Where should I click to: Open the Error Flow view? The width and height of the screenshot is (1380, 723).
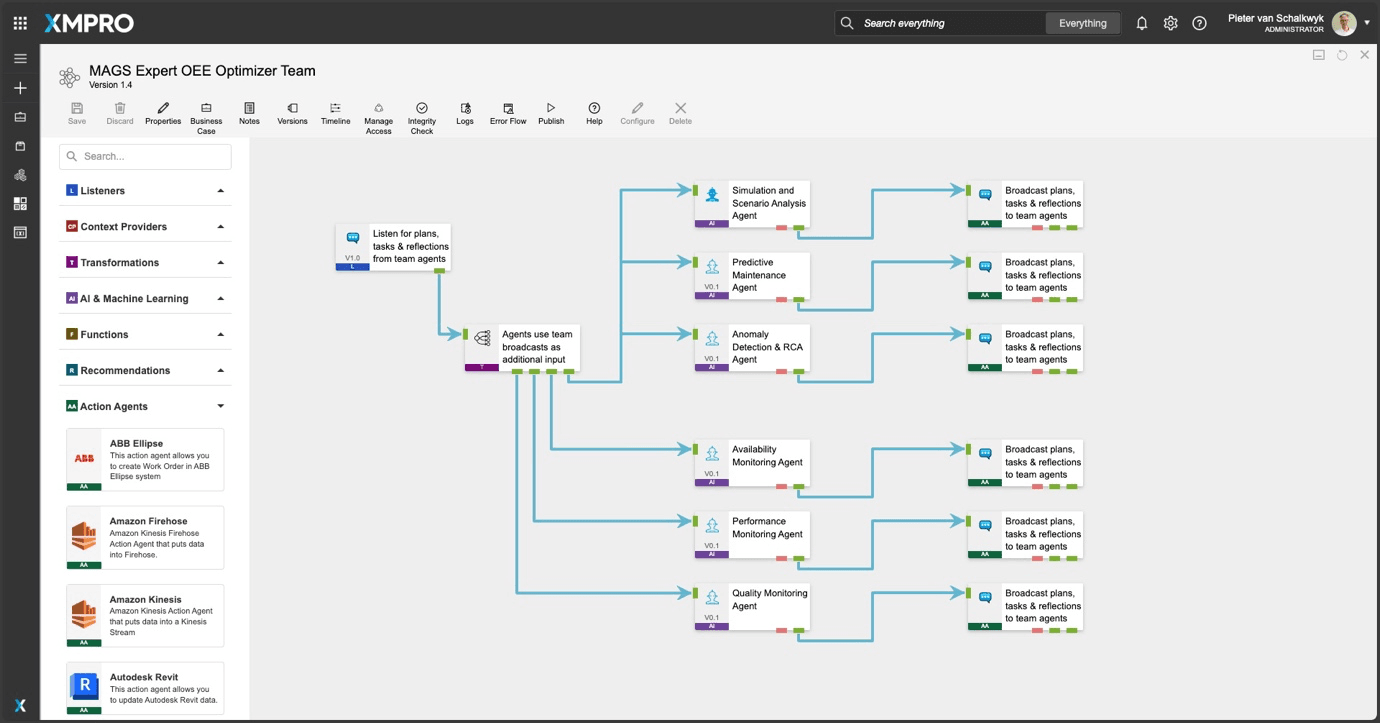click(508, 113)
